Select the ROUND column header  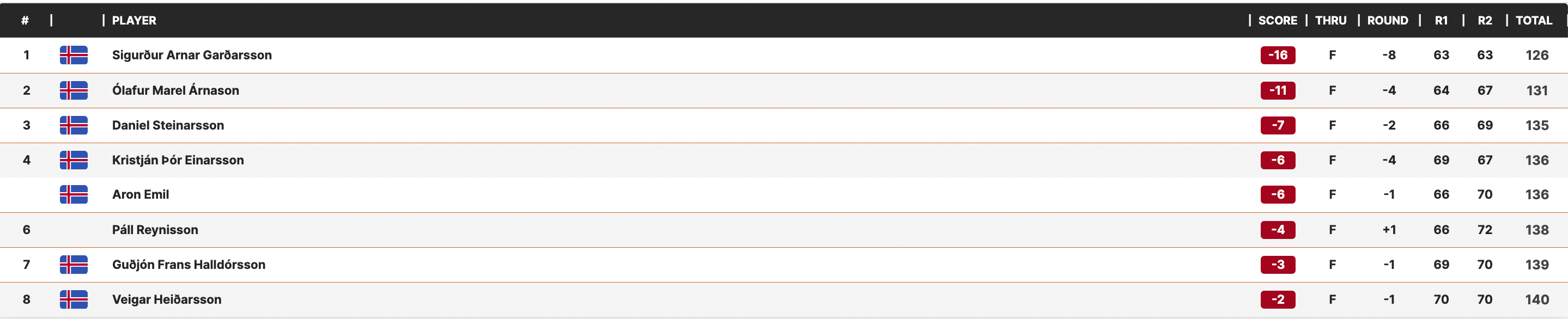1387,21
